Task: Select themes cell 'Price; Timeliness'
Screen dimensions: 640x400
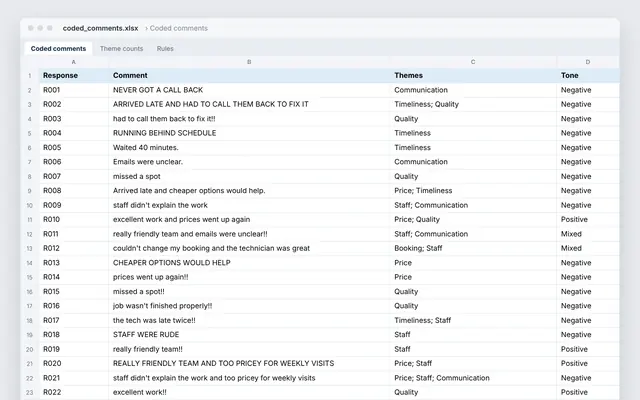Action: click(473, 191)
